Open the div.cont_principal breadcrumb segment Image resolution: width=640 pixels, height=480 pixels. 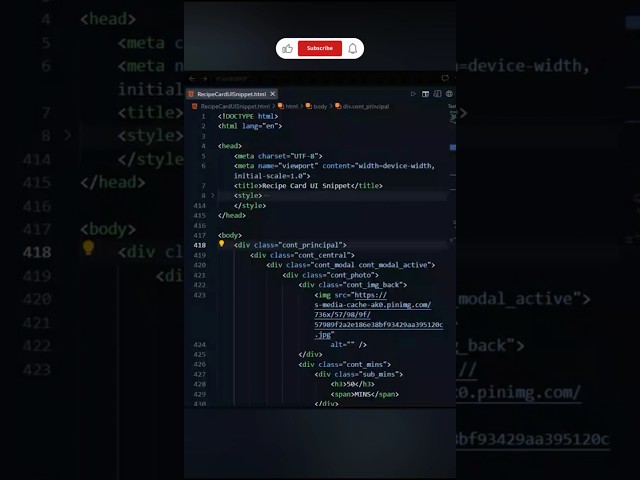click(x=362, y=107)
